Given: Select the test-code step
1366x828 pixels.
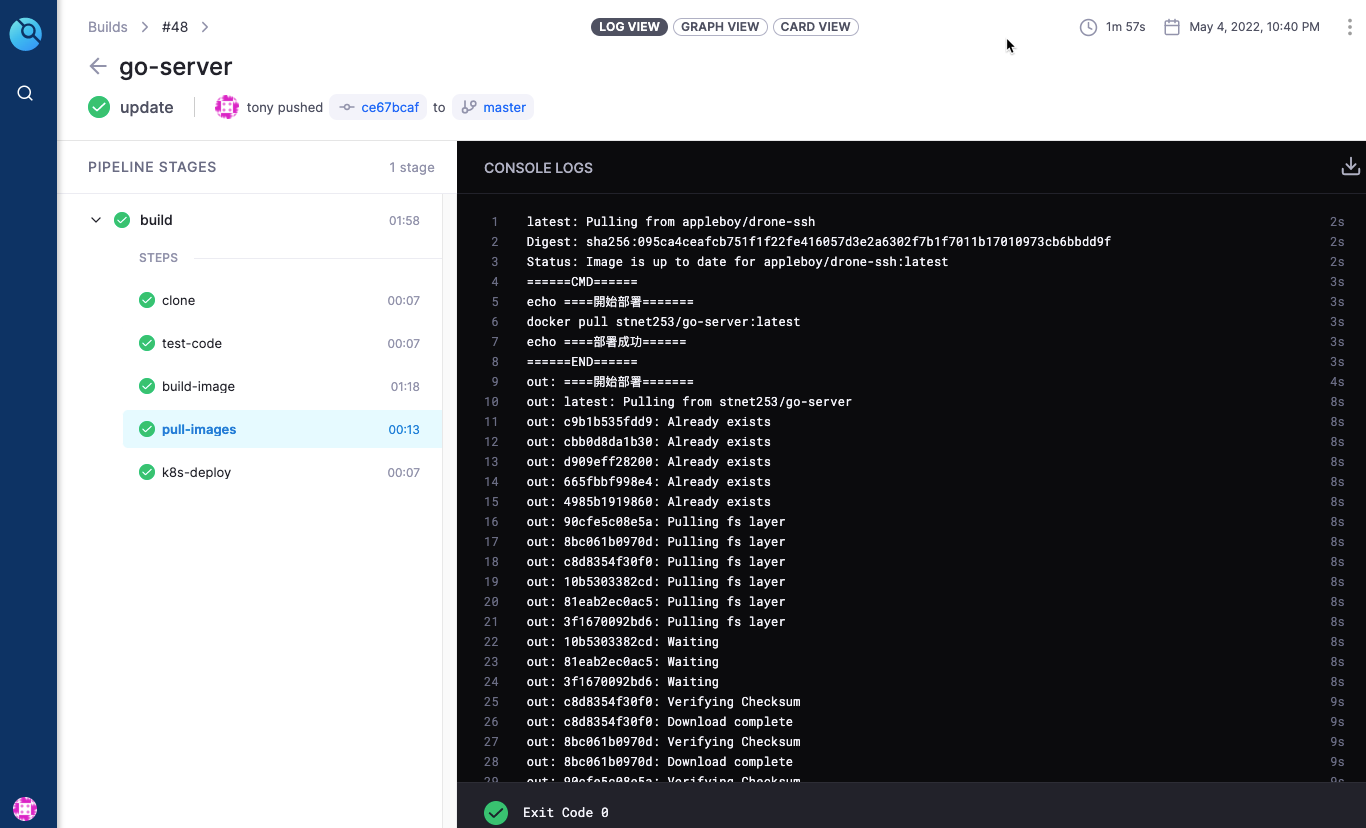Looking at the screenshot, I should coord(282,343).
